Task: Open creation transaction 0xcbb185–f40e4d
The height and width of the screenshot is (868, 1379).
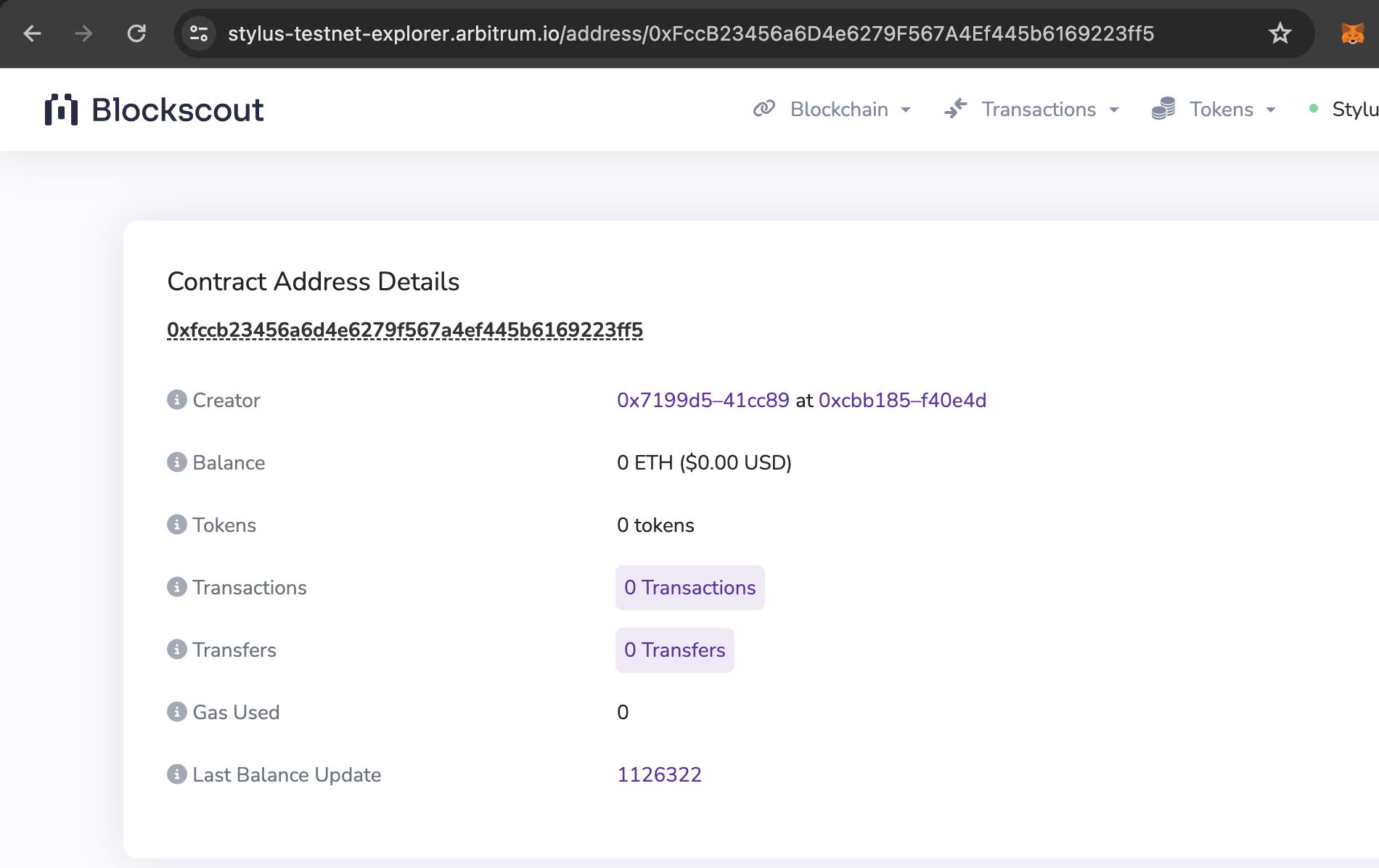Action: click(x=902, y=400)
